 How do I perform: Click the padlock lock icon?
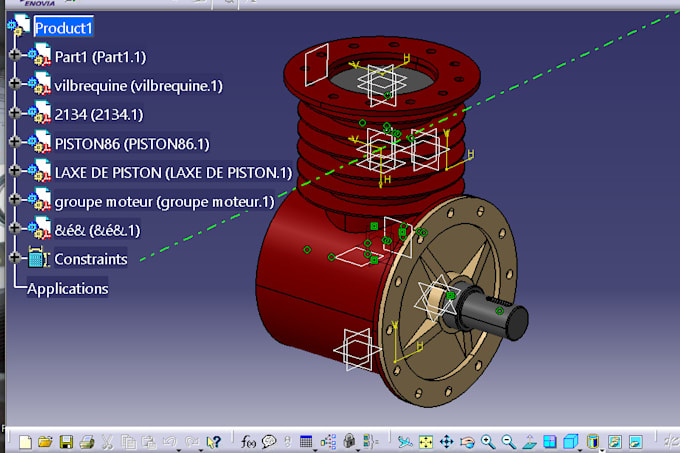349,441
